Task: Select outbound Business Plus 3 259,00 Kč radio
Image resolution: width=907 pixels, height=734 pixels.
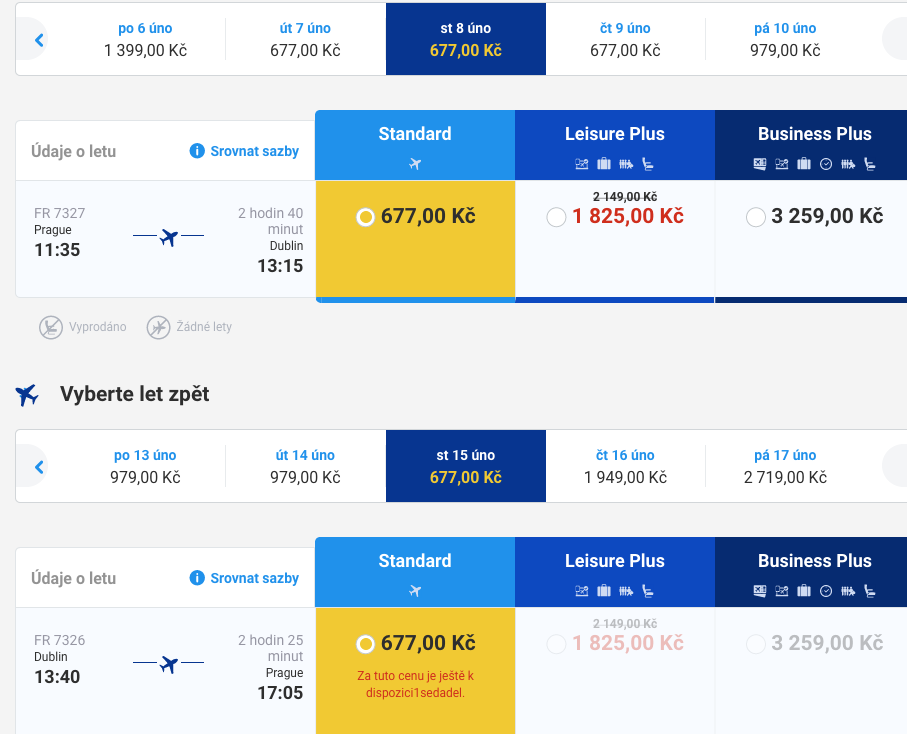Action: pos(755,217)
